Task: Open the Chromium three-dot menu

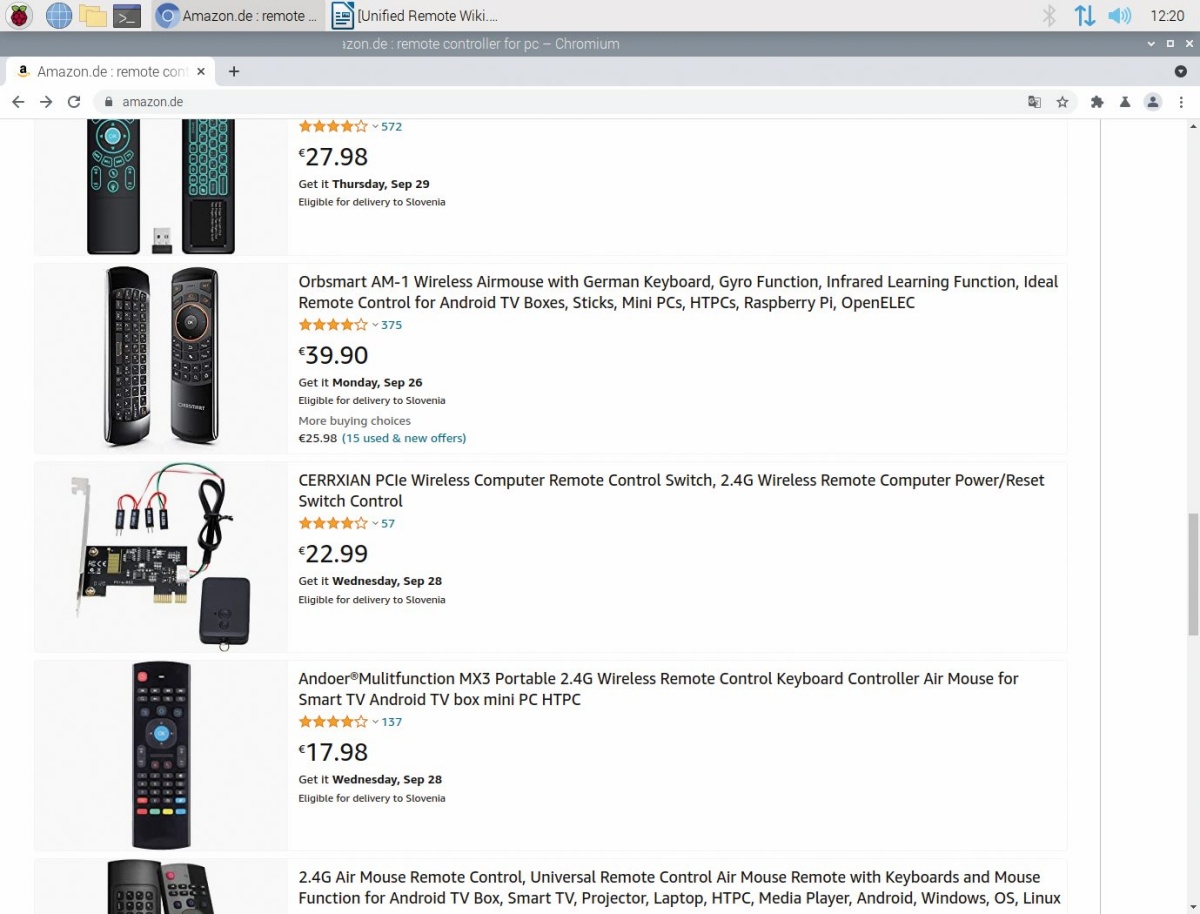Action: [x=1181, y=102]
